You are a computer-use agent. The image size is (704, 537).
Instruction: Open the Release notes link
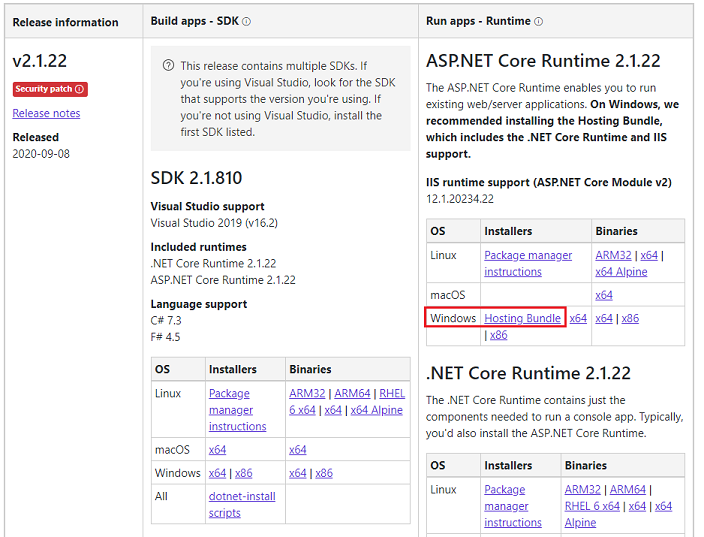click(46, 113)
